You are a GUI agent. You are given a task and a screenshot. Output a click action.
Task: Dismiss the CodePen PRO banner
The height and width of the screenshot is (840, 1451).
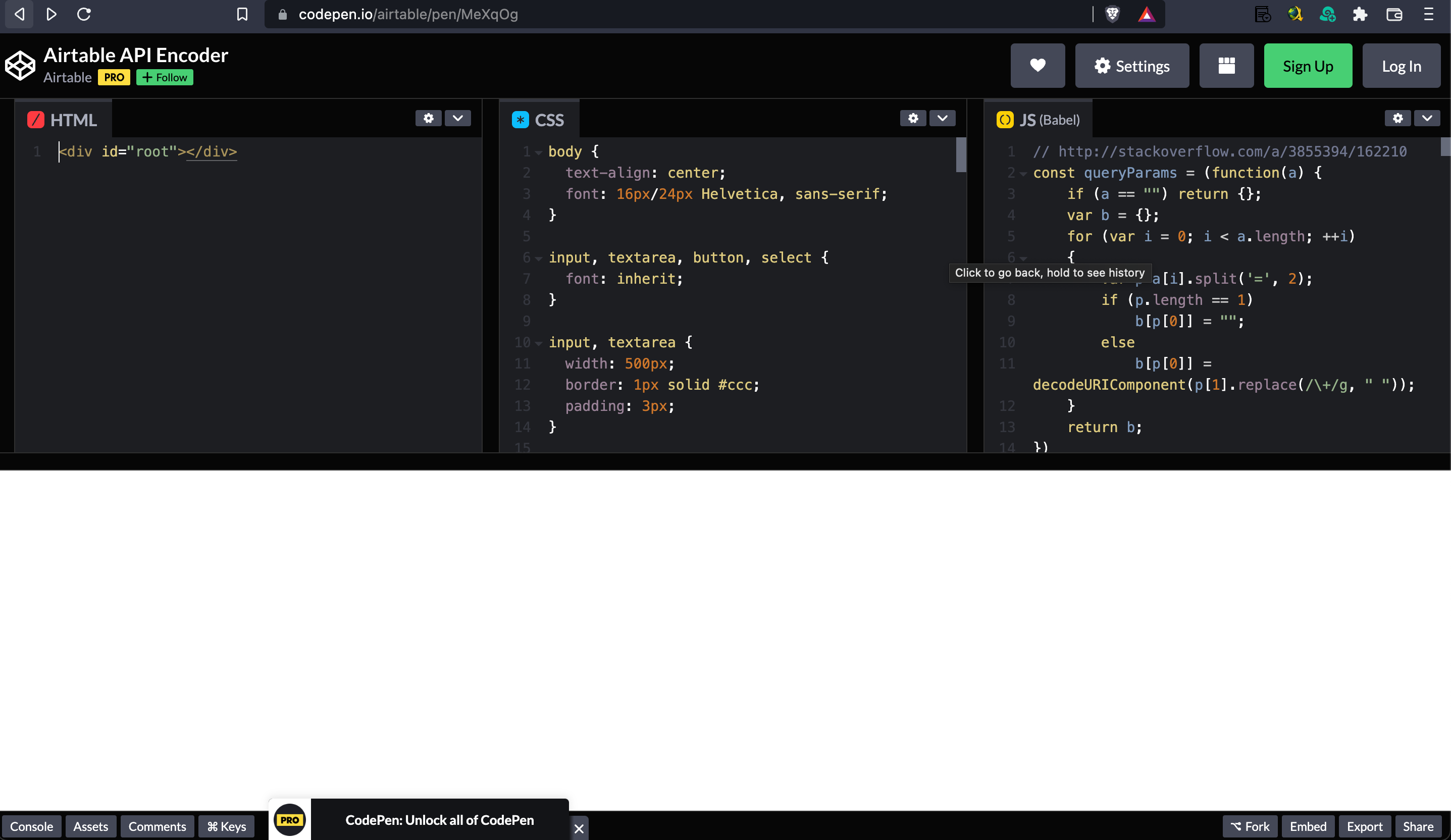coord(579,828)
